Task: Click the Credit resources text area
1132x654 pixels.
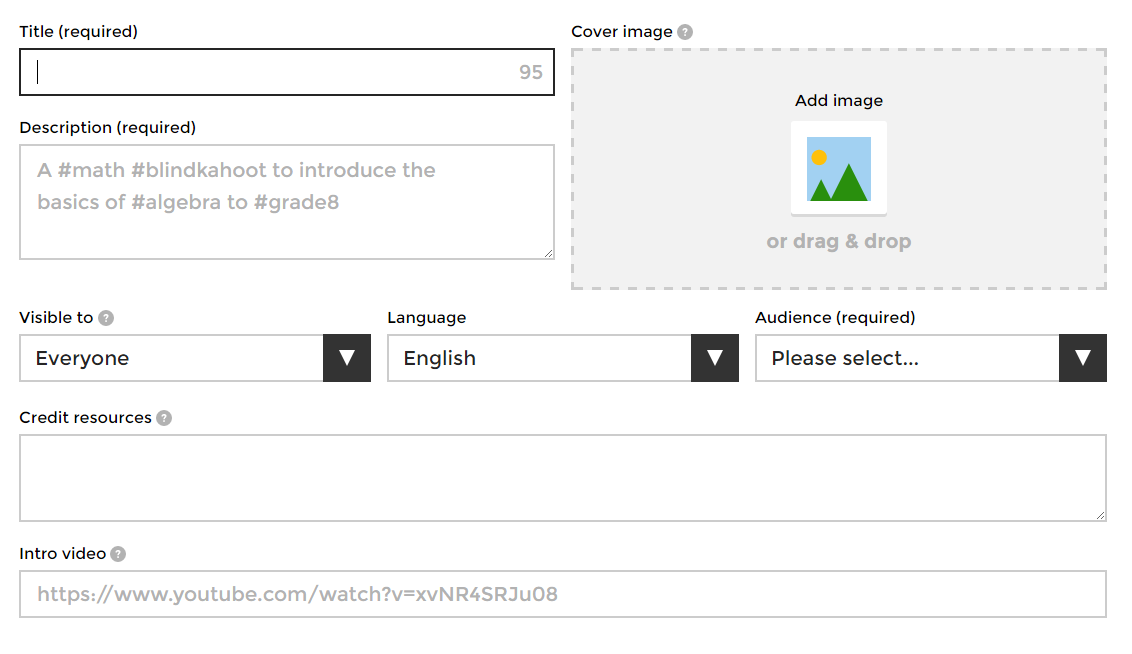Action: [562, 478]
